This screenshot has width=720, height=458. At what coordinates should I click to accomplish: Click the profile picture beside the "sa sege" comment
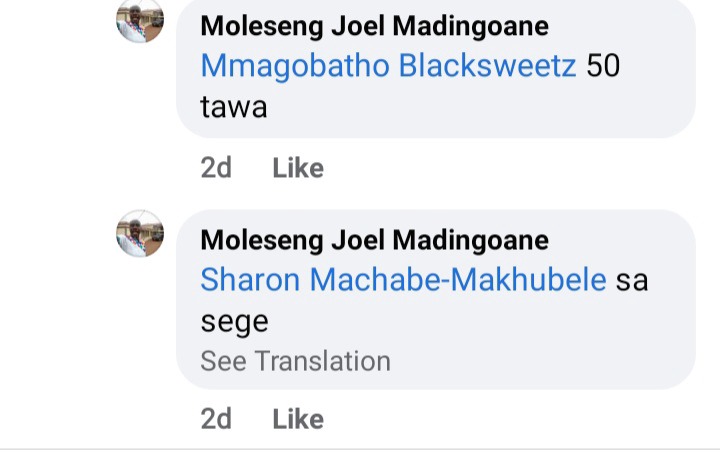140,234
